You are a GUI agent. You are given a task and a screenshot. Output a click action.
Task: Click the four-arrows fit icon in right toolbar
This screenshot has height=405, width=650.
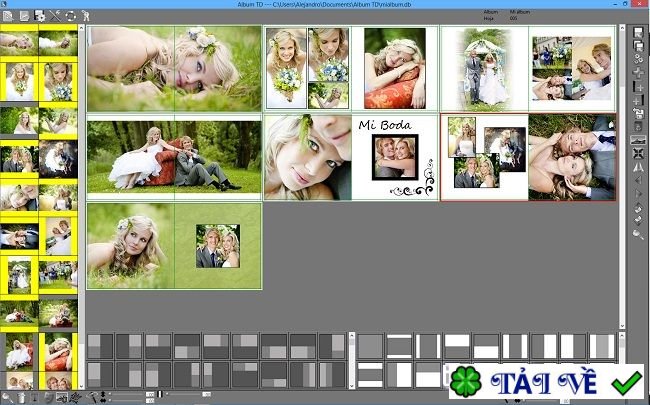click(x=638, y=153)
